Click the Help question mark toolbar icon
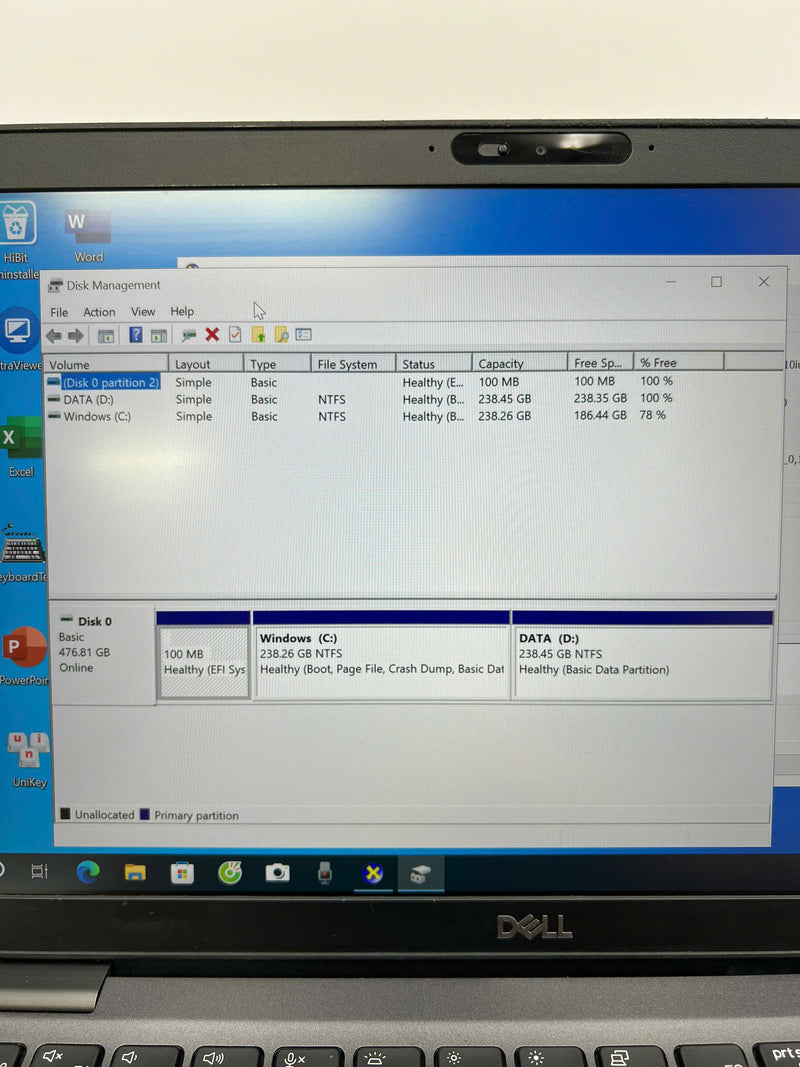The image size is (800, 1067). point(136,334)
